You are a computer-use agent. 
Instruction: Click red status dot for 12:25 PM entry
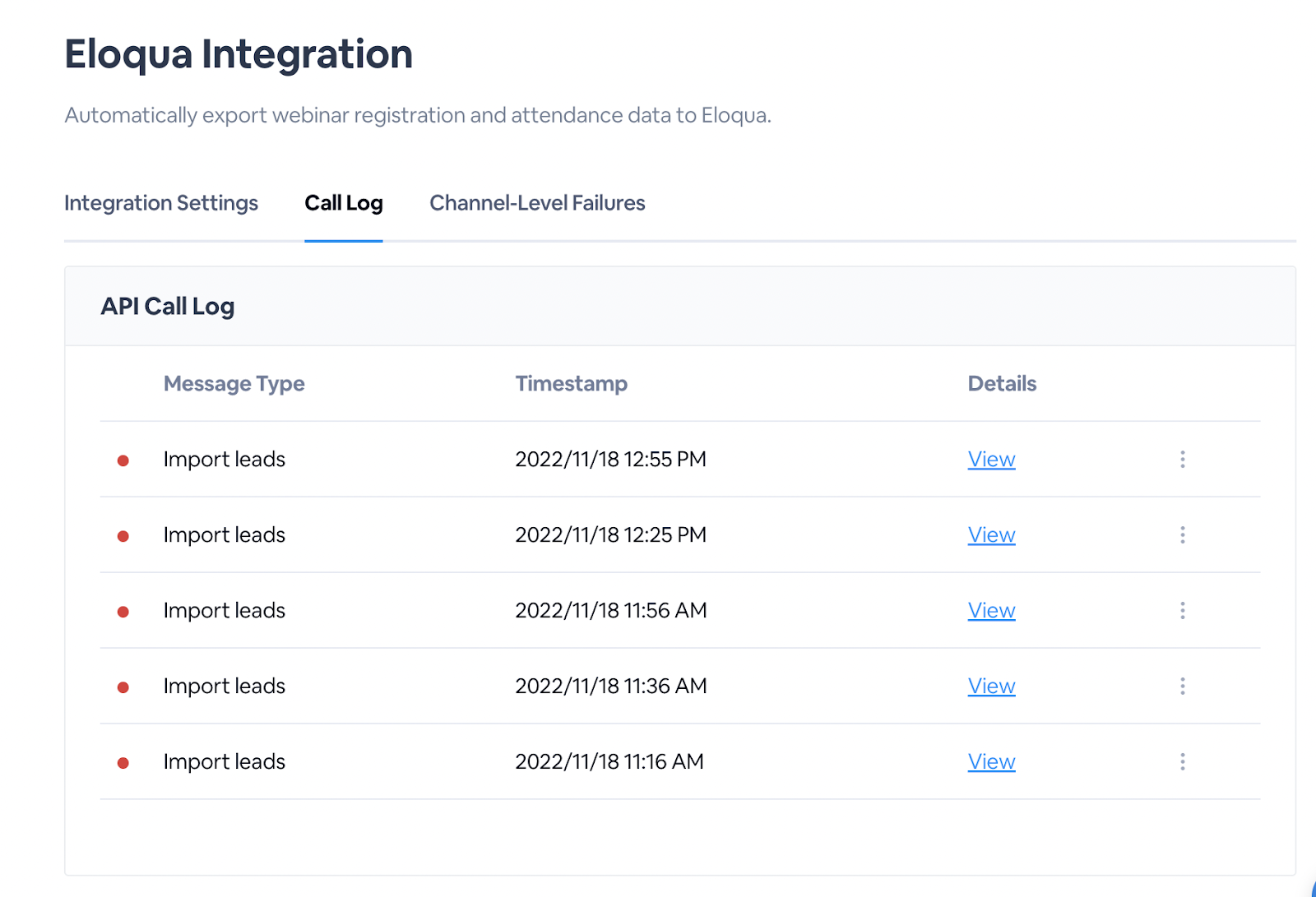pyautogui.click(x=123, y=536)
